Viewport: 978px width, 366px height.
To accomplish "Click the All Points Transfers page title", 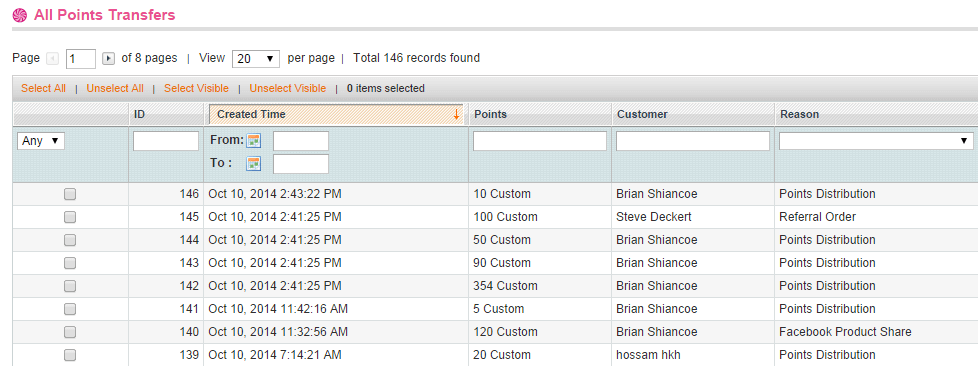I will coord(105,15).
